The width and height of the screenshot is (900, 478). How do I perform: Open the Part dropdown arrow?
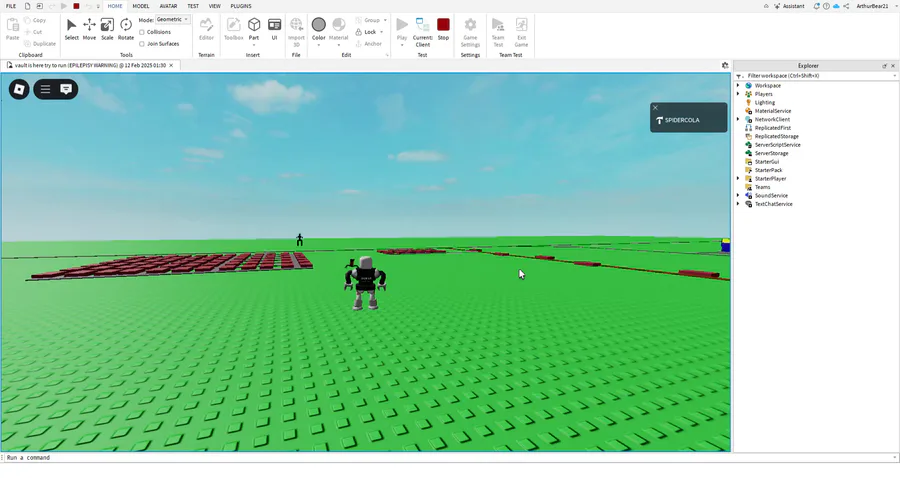click(254, 45)
